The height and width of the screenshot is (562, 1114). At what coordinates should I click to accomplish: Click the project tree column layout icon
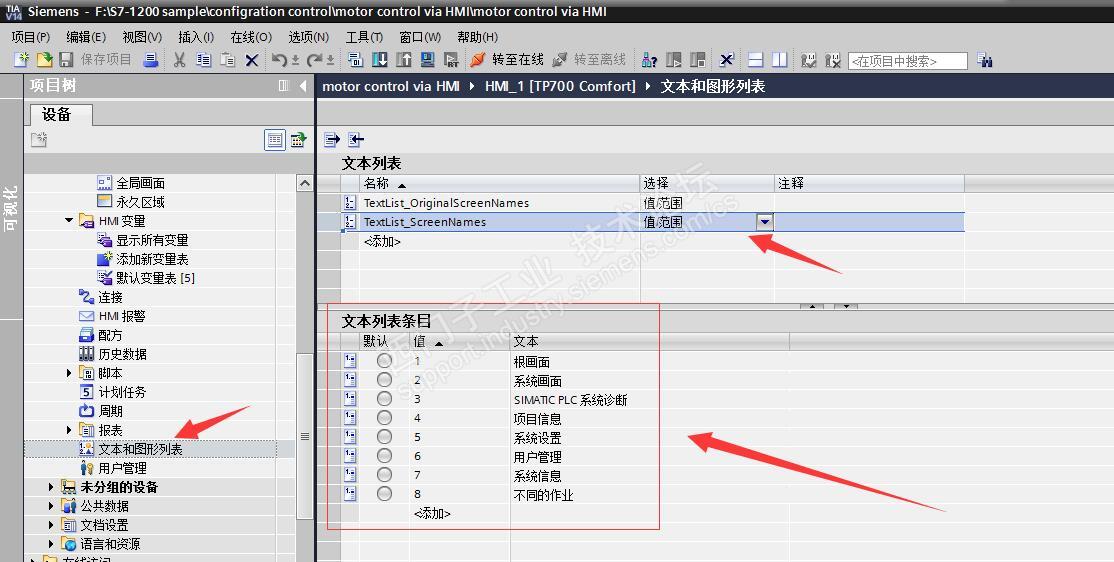click(284, 86)
